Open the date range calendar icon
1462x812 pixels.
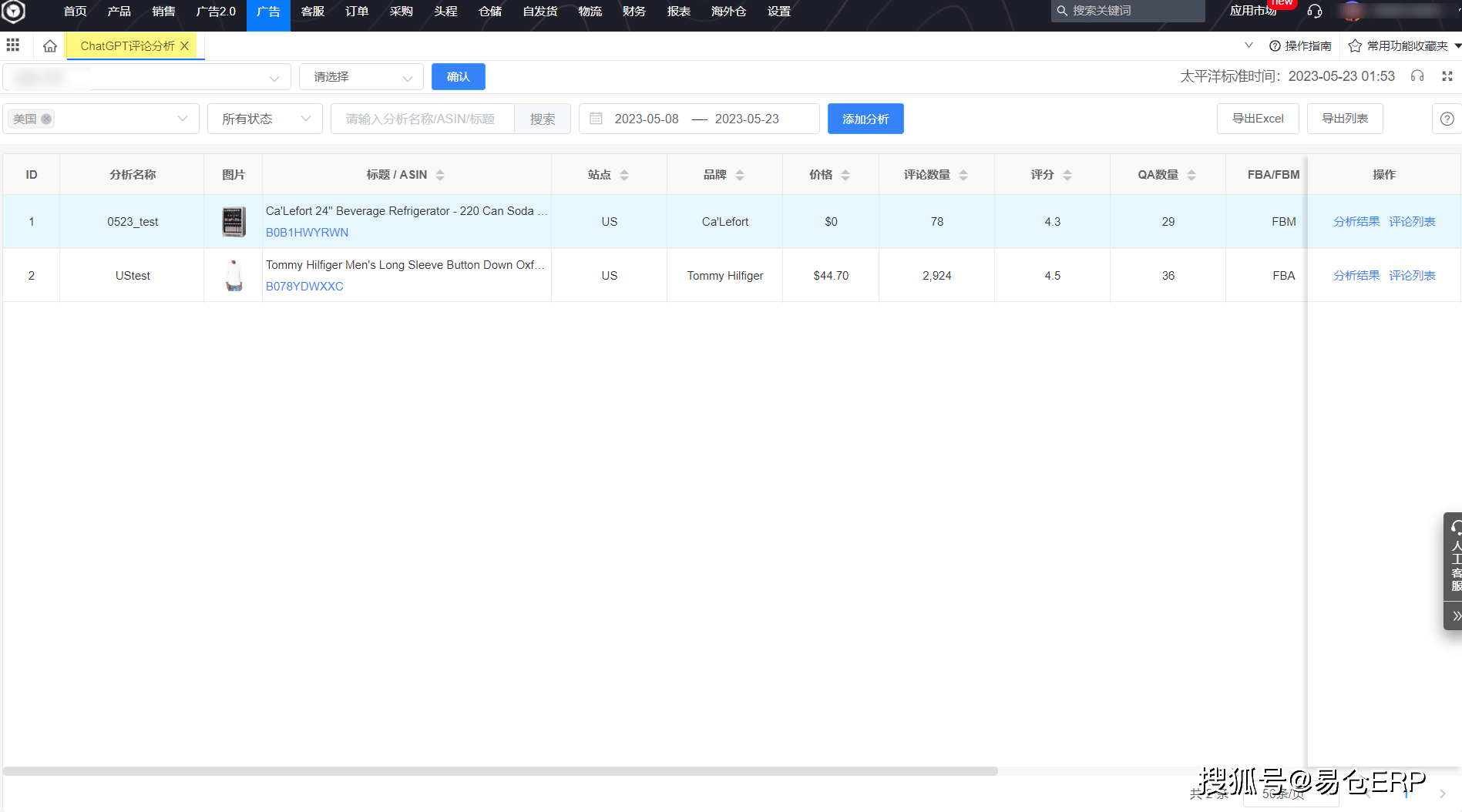pos(596,119)
